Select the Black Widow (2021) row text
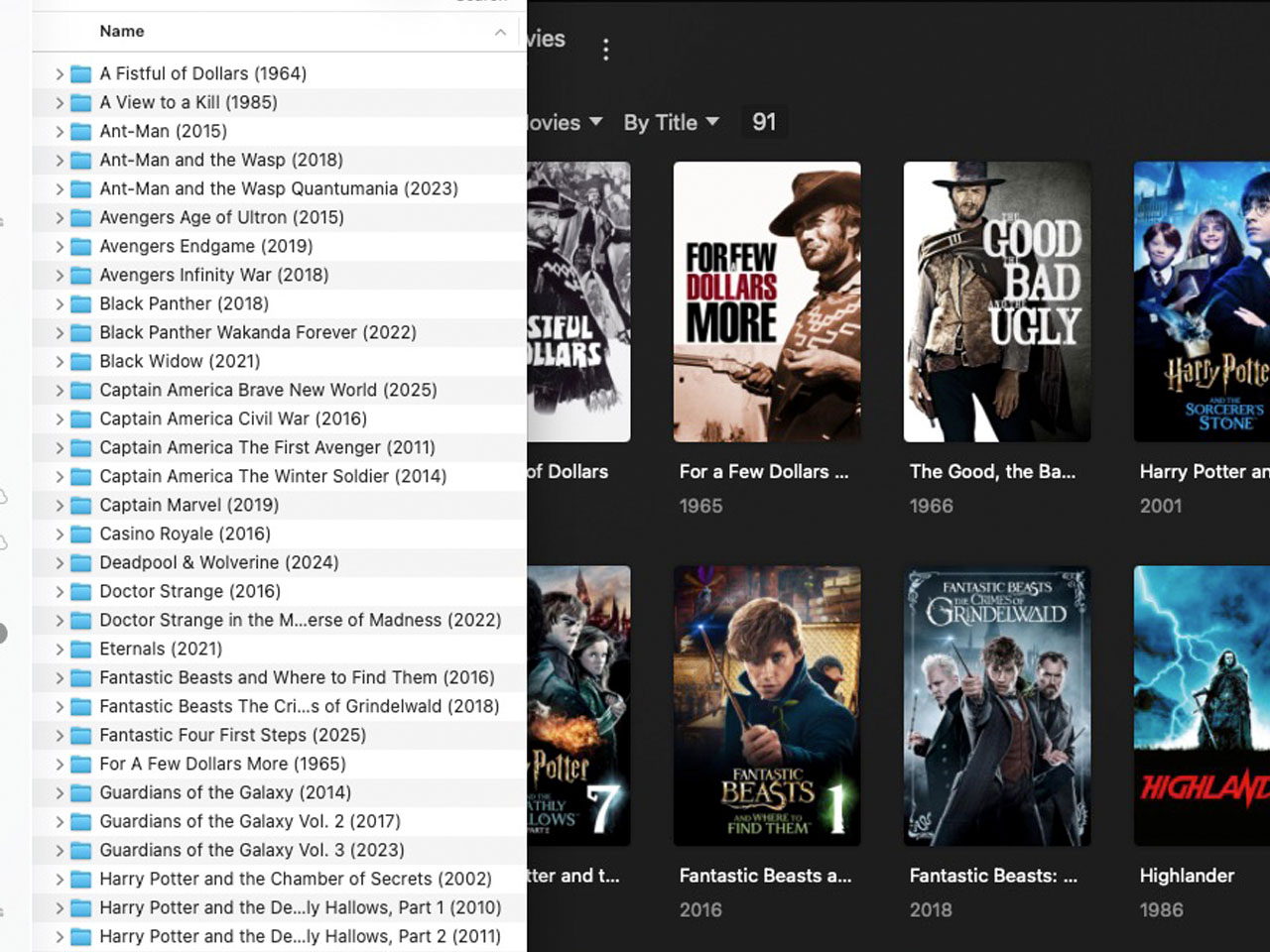This screenshot has height=952, width=1270. 180,361
